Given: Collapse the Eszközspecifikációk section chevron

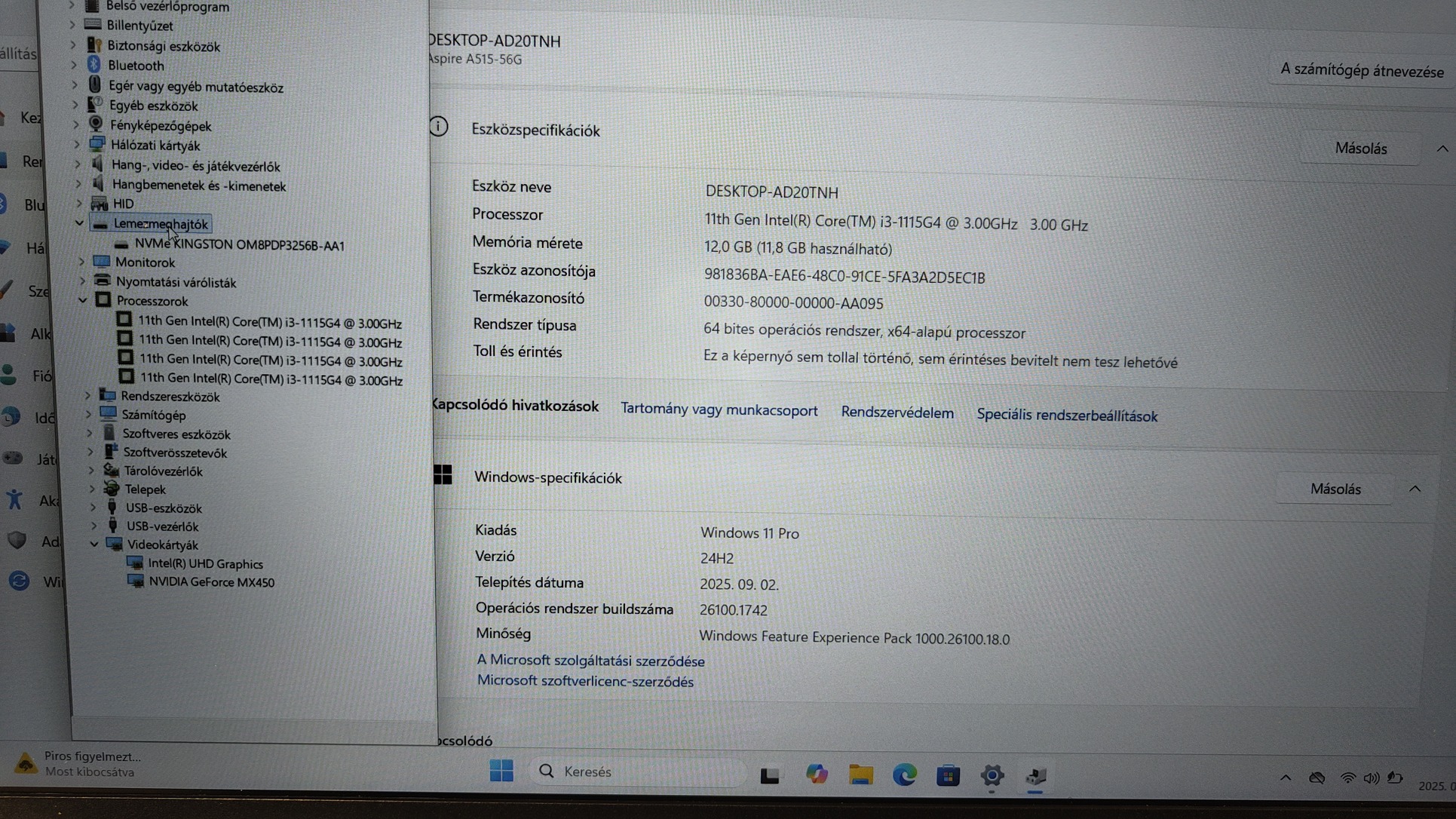Looking at the screenshot, I should (1442, 149).
